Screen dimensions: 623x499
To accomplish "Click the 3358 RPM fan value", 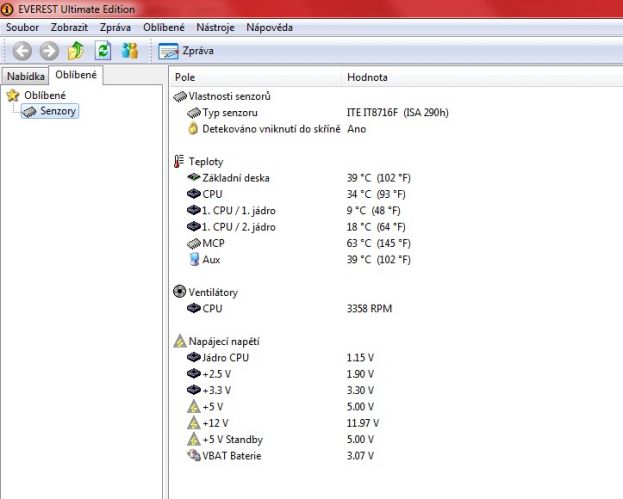I will [369, 308].
